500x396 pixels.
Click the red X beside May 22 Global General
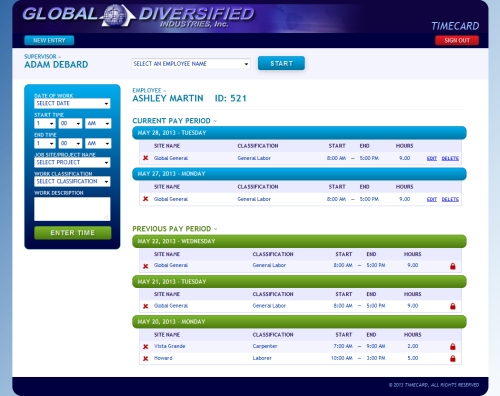(x=145, y=266)
